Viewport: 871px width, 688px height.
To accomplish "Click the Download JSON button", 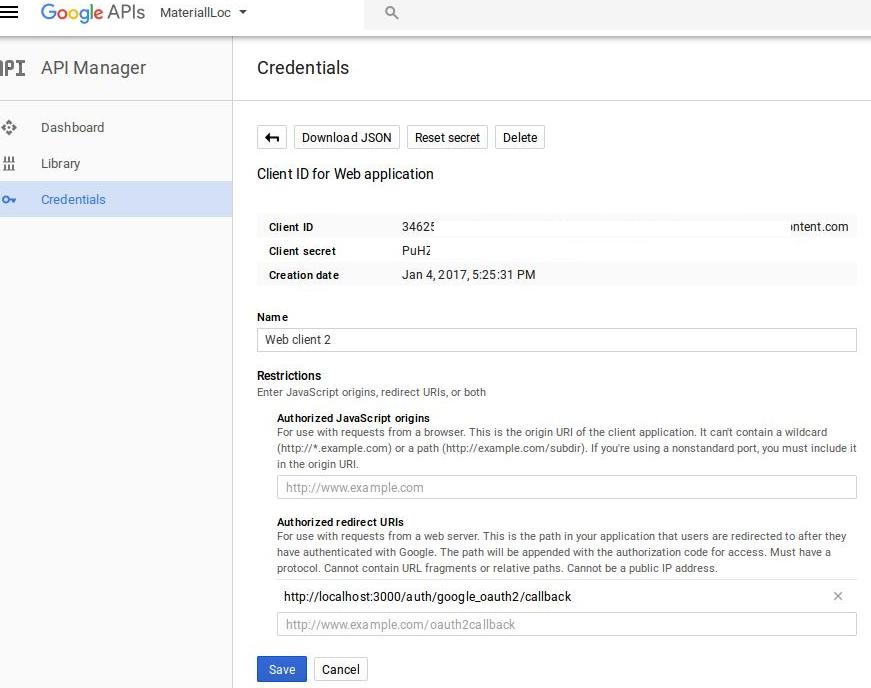I will pyautogui.click(x=347, y=138).
